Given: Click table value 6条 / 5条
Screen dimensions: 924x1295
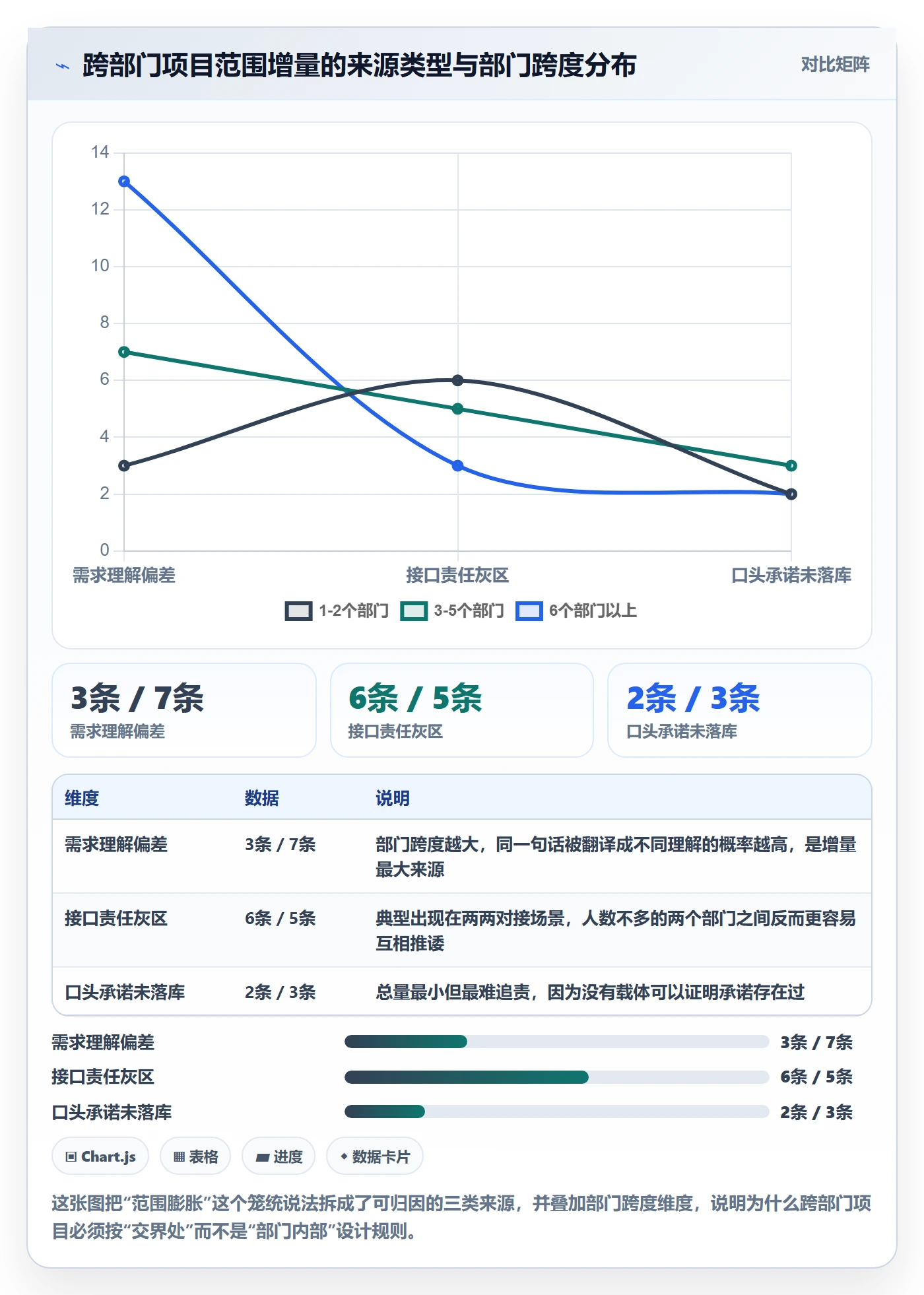Looking at the screenshot, I should [x=280, y=918].
